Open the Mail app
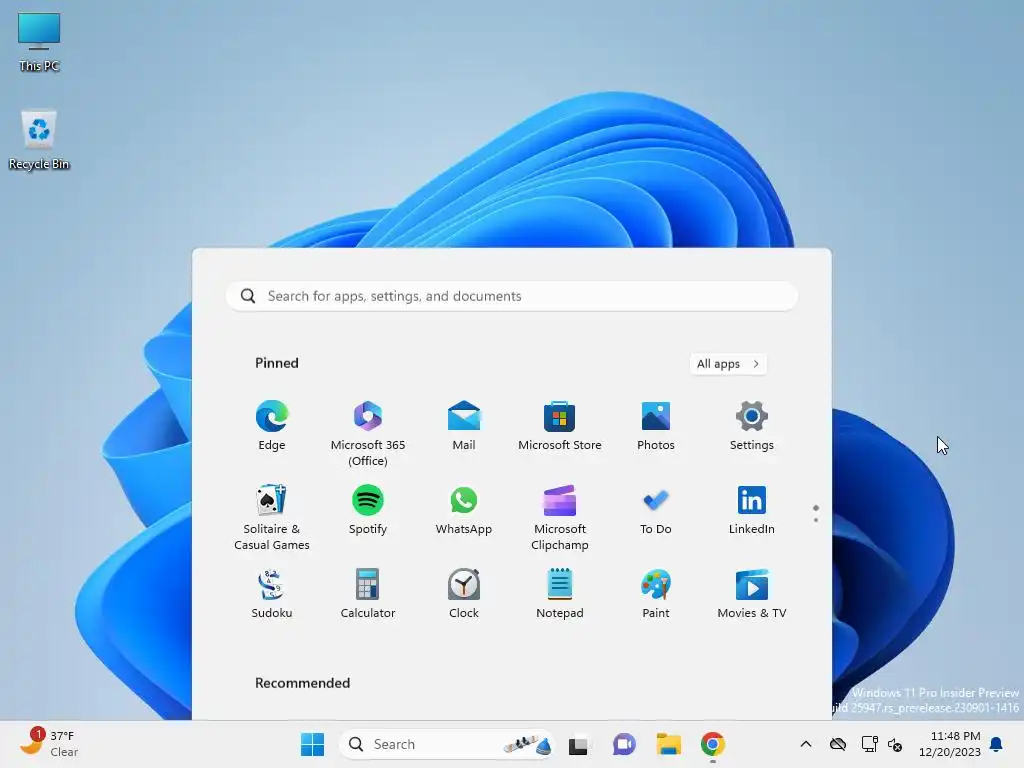Viewport: 1024px width, 768px height. (464, 426)
